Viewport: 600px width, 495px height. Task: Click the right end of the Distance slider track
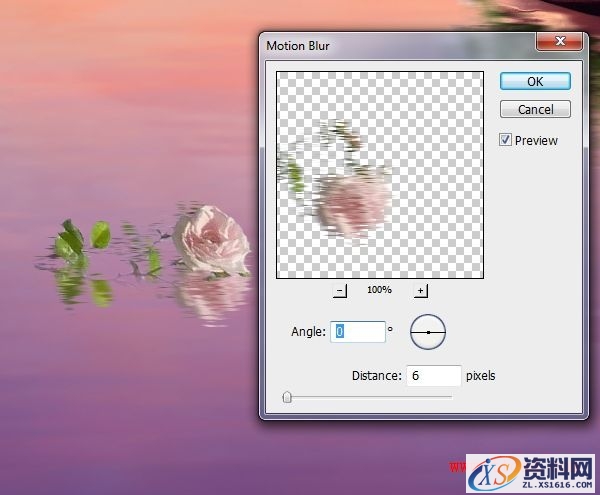tap(450, 397)
